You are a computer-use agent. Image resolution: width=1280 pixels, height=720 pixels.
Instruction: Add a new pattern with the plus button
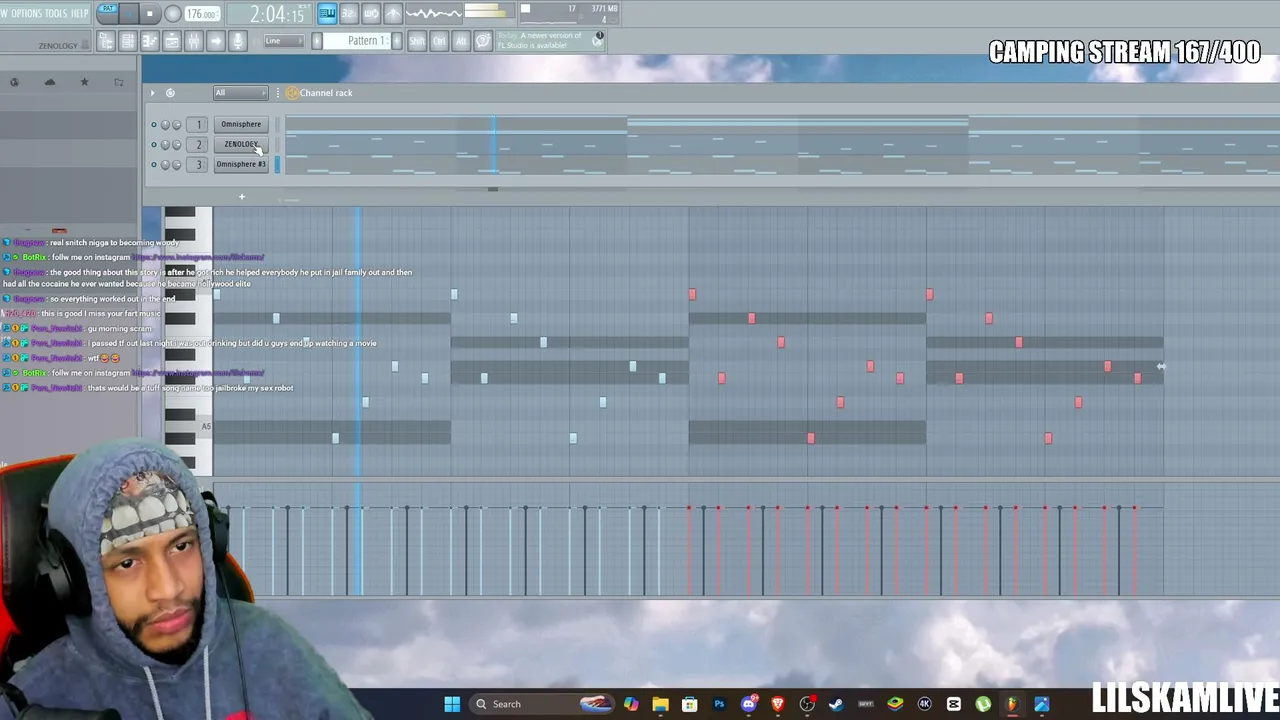(x=397, y=41)
